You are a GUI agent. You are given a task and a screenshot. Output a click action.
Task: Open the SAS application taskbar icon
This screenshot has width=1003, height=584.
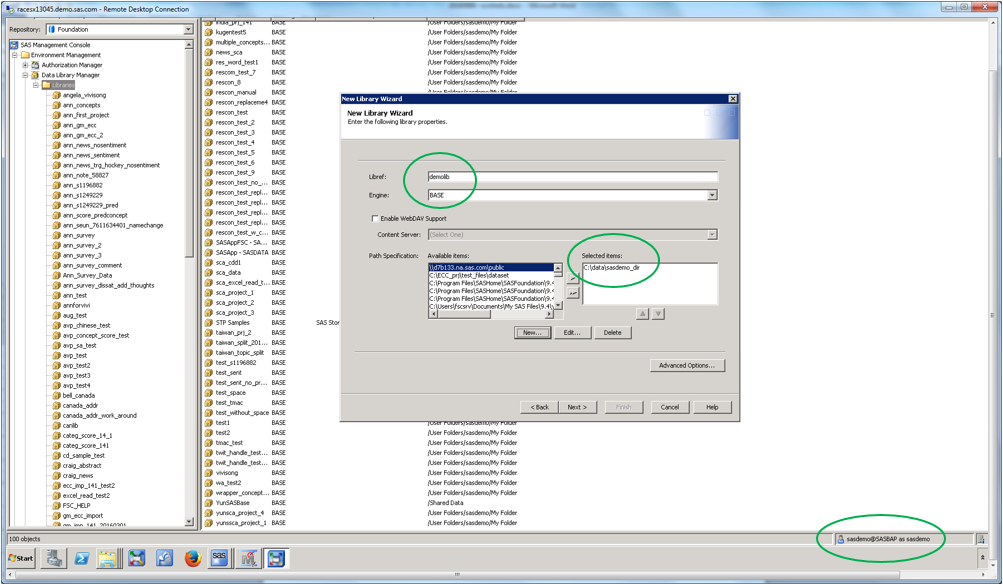click(219, 558)
